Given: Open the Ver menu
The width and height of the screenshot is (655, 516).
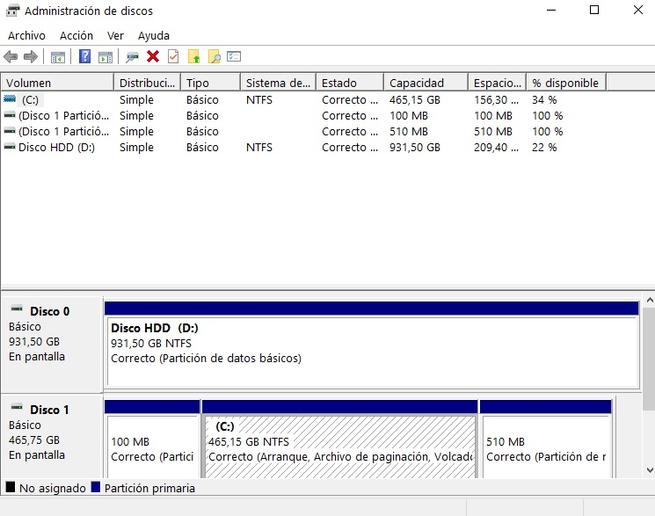Looking at the screenshot, I should click(115, 36).
